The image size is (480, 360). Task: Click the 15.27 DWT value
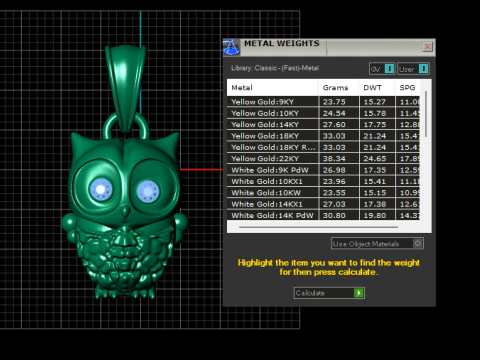tap(375, 102)
